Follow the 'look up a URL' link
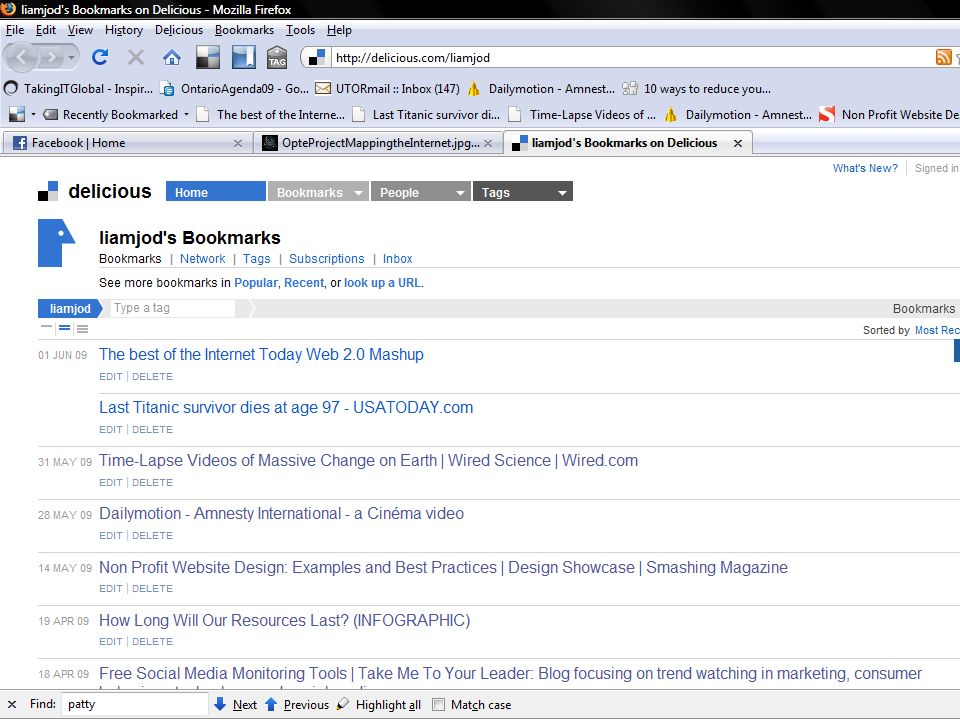The height and width of the screenshot is (720, 960). (382, 283)
